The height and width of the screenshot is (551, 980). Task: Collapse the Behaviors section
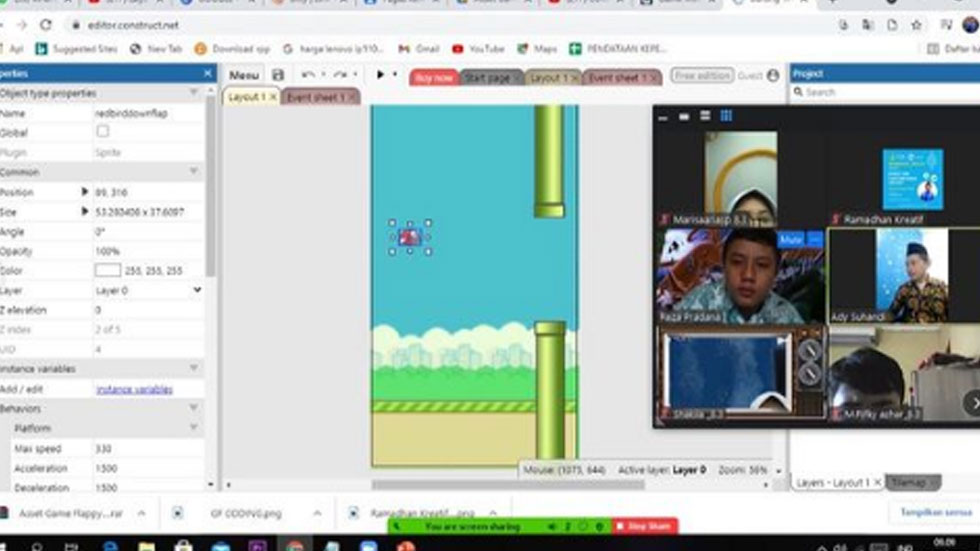[x=194, y=408]
